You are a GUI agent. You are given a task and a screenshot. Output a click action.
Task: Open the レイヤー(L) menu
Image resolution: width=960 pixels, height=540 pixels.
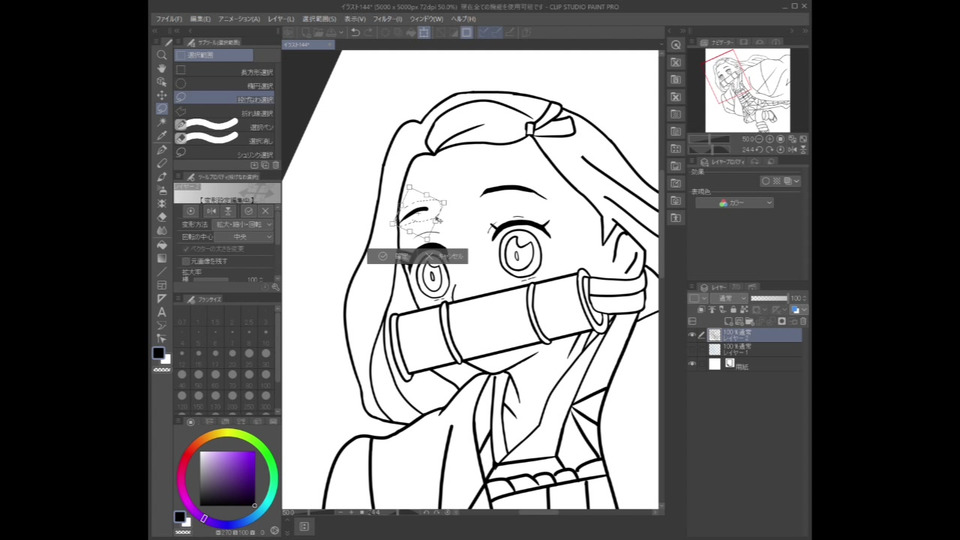pyautogui.click(x=281, y=19)
